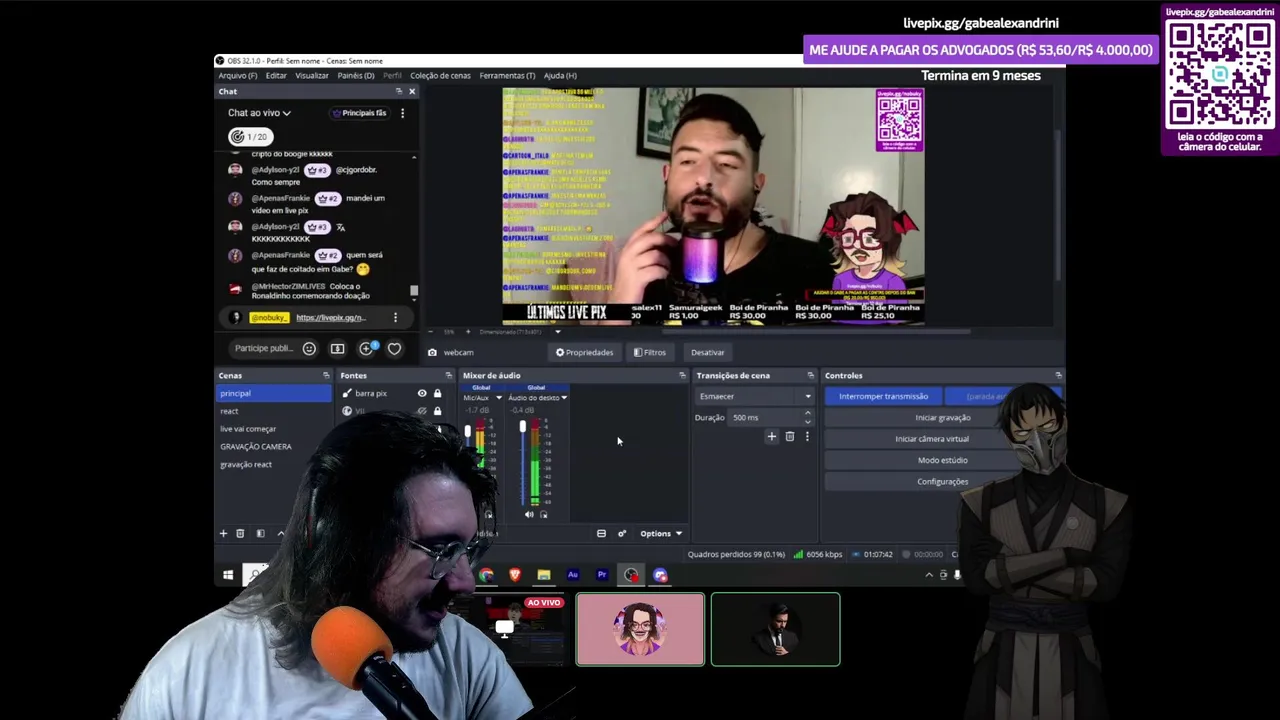The width and height of the screenshot is (1280, 720).
Task: Open Adobe Audition from taskbar
Action: coord(573,575)
